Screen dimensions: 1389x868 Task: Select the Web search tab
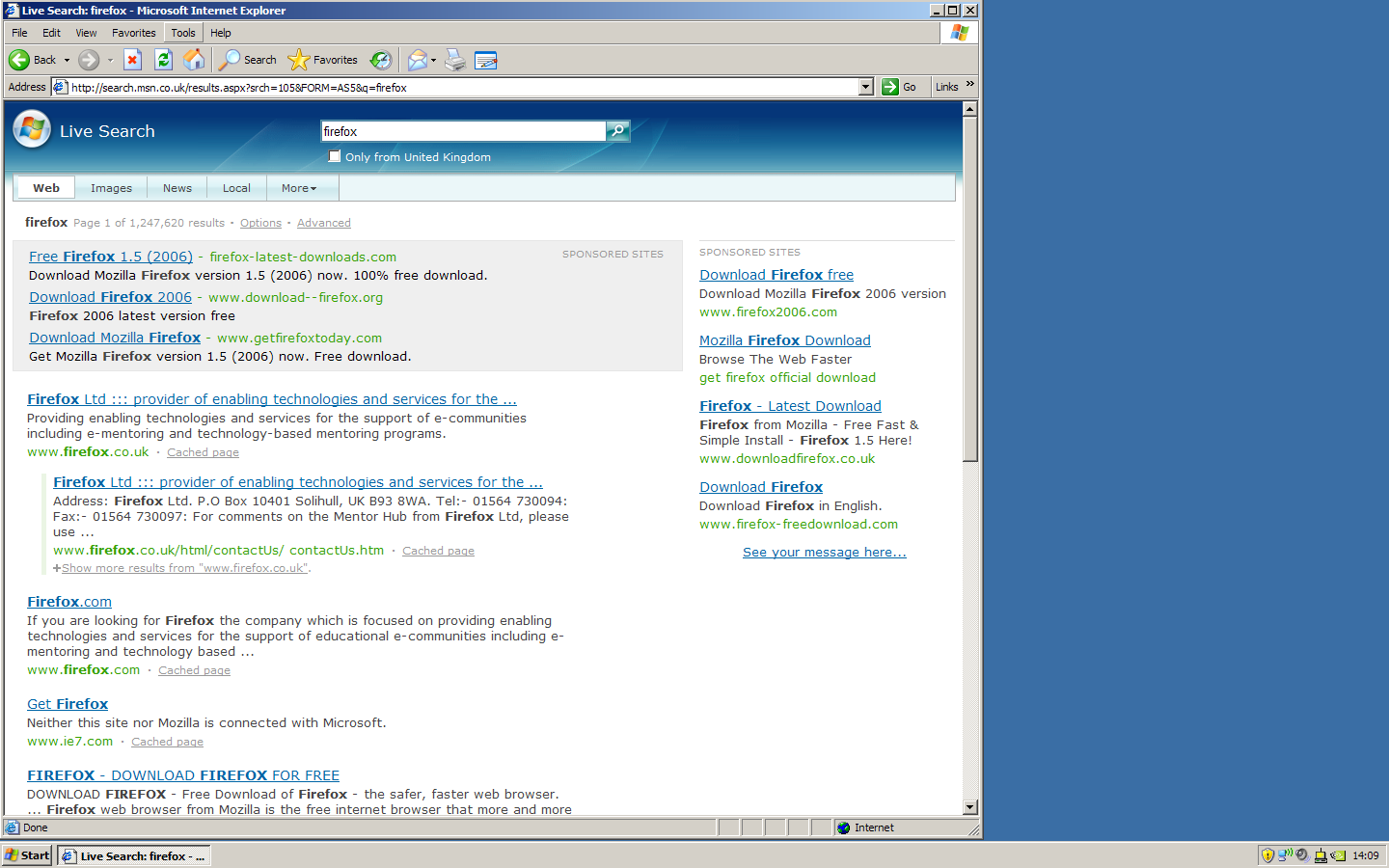click(x=46, y=188)
